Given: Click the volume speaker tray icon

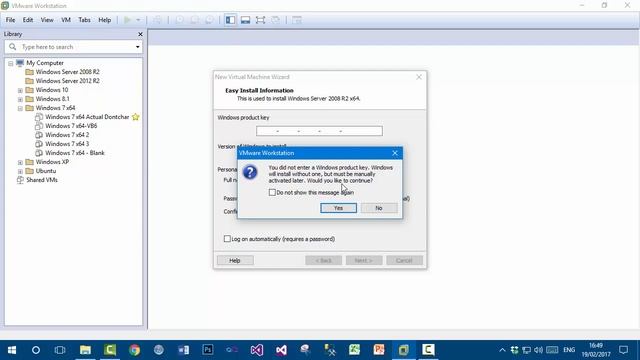Looking at the screenshot, I should [539, 350].
